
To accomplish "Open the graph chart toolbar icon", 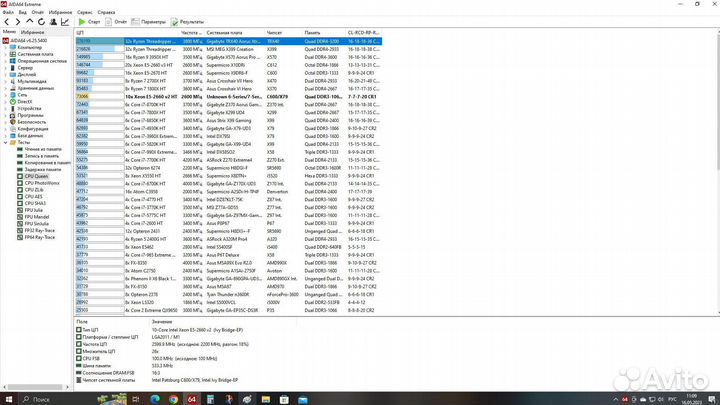I will click(65, 22).
